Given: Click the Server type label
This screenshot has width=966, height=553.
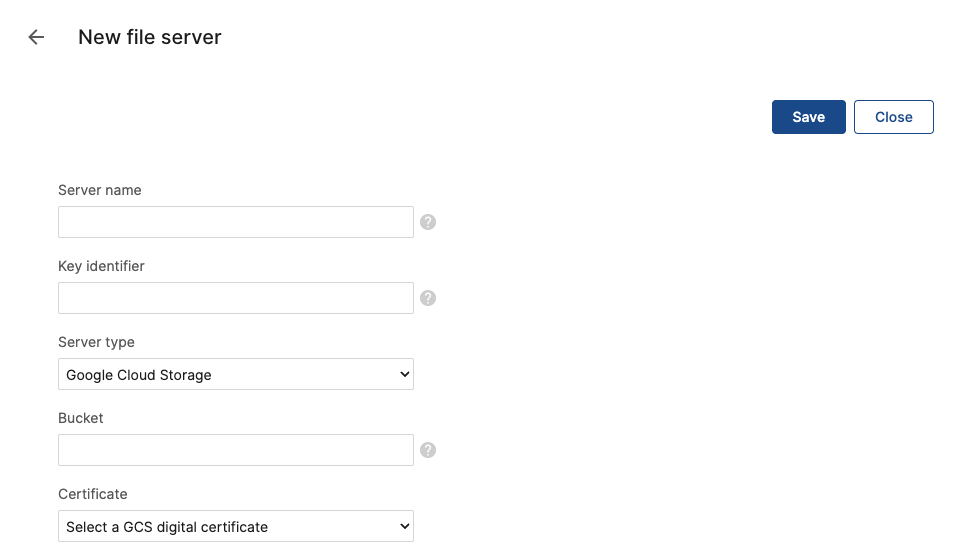Looking at the screenshot, I should 96,342.
